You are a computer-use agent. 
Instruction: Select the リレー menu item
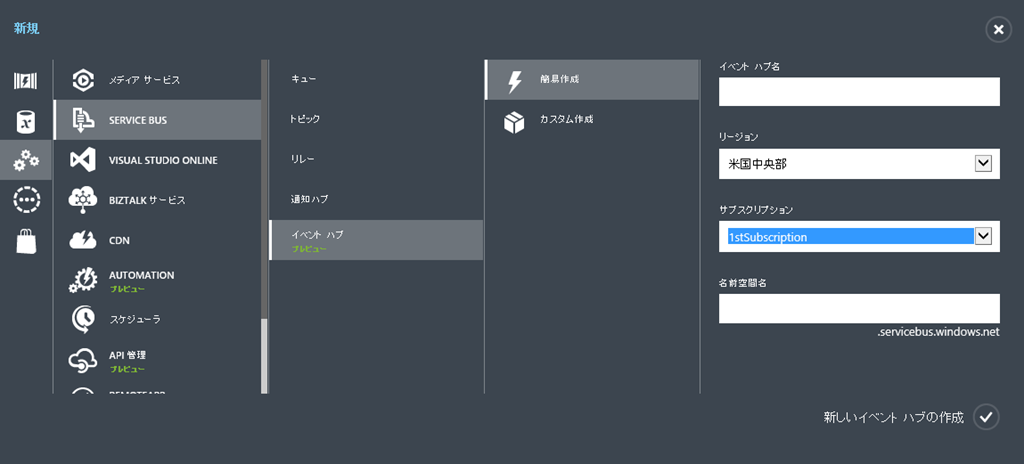(376, 159)
